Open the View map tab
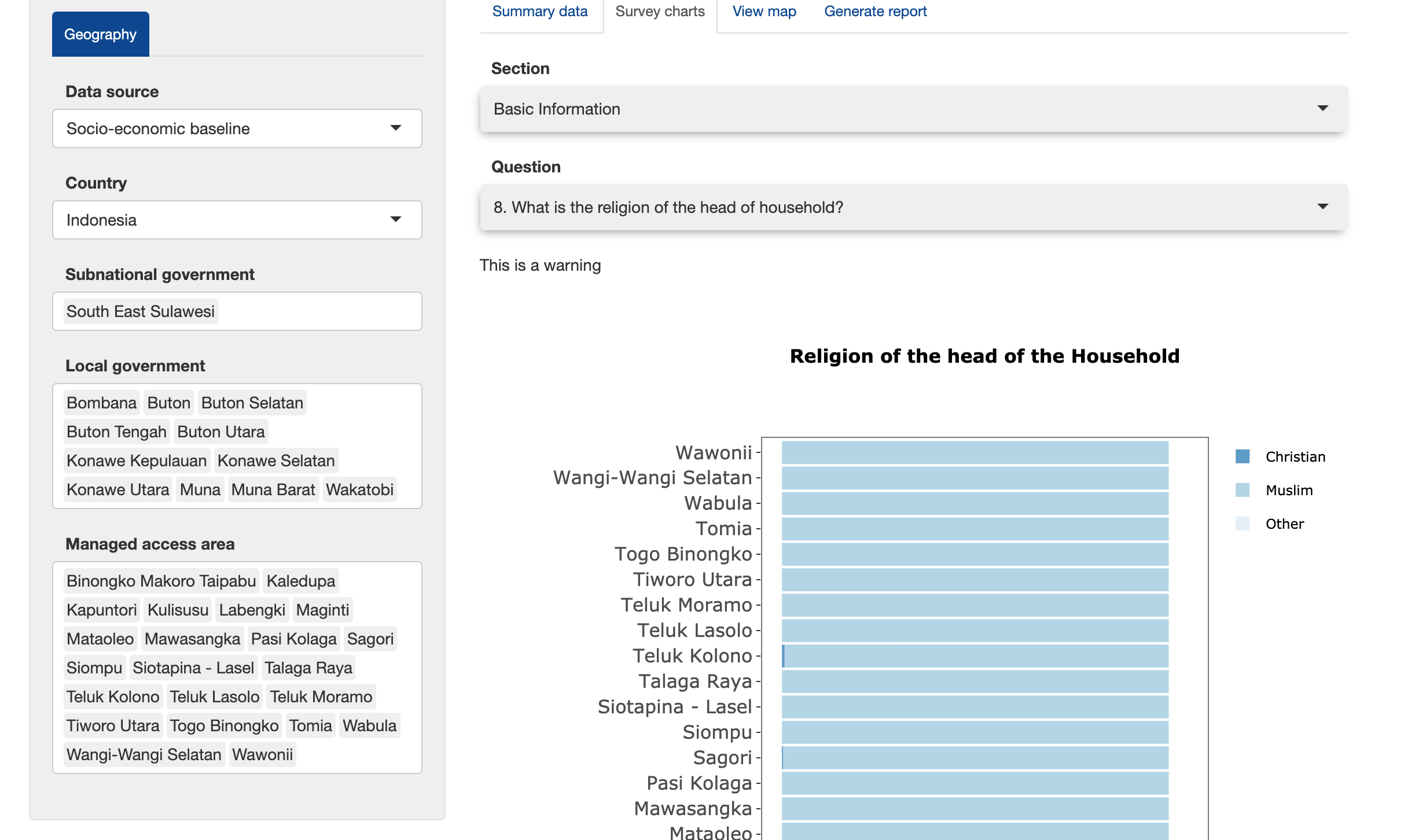Viewport: 1404px width, 840px height. (763, 11)
